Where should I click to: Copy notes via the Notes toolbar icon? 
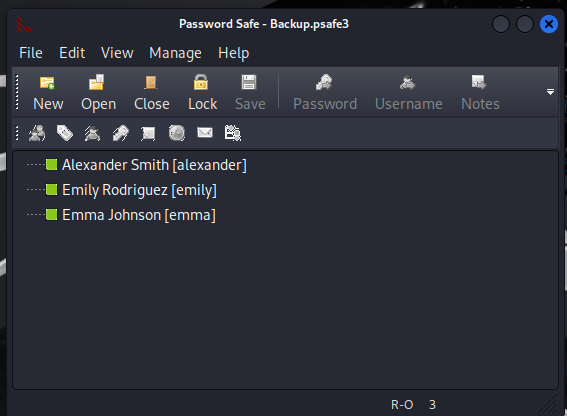[479, 82]
